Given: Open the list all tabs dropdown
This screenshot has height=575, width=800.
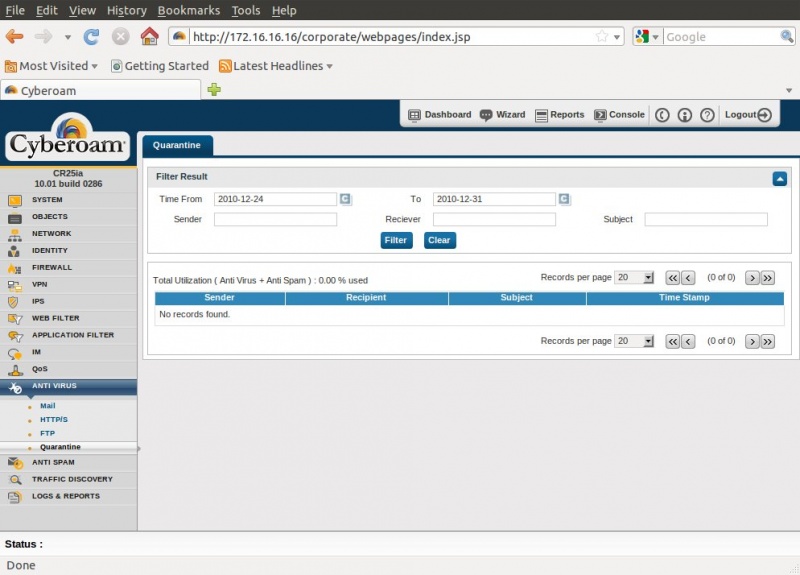Looking at the screenshot, I should (x=789, y=90).
